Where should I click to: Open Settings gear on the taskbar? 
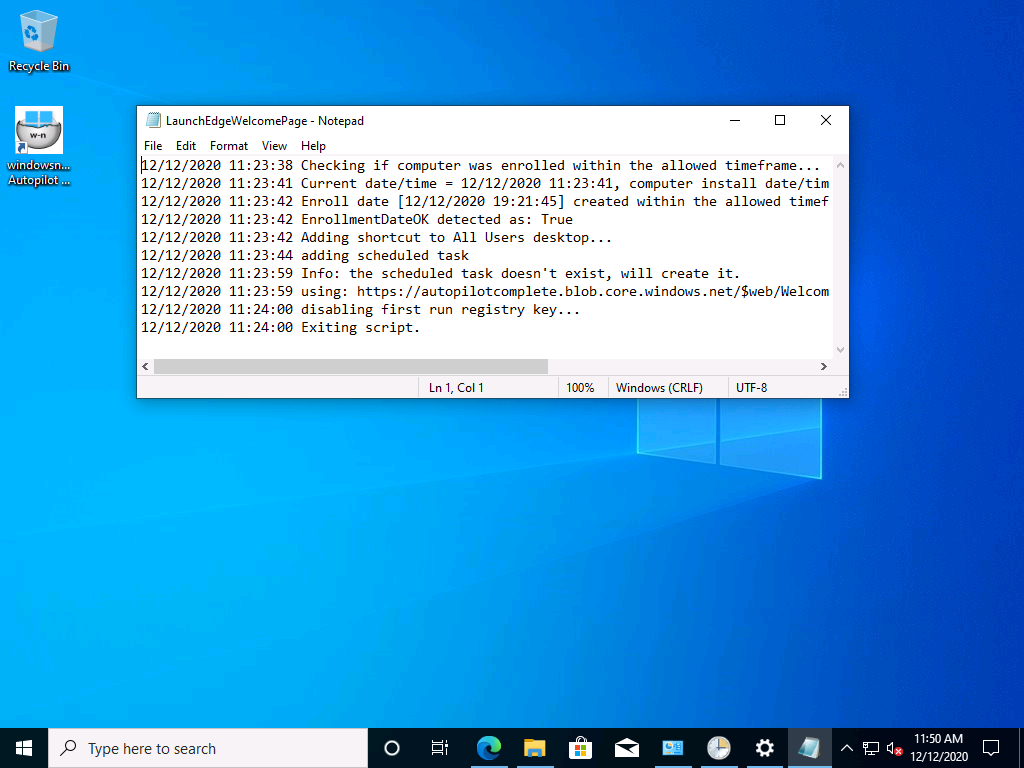coord(764,748)
